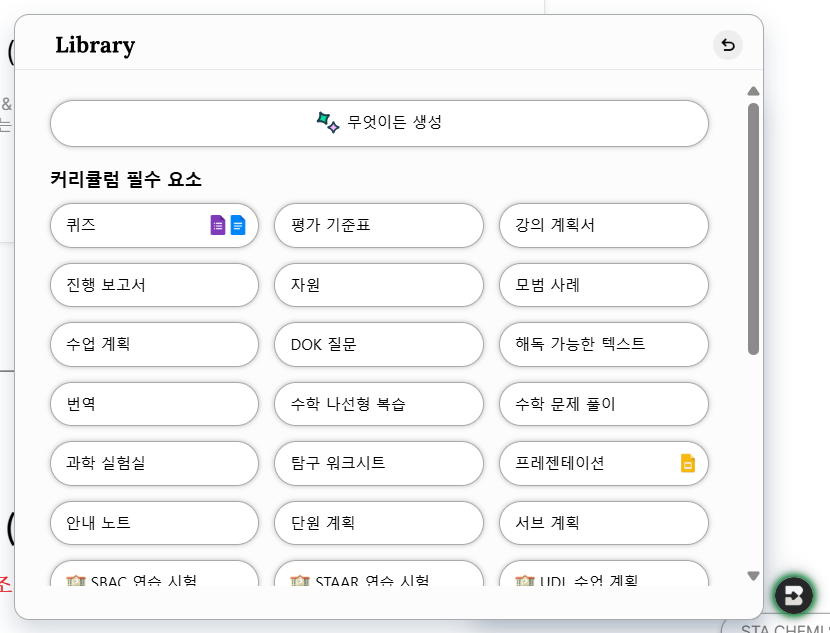Viewport: 830px width, 633px height.
Task: Open 수학 문제 풀이
Action: 604,404
